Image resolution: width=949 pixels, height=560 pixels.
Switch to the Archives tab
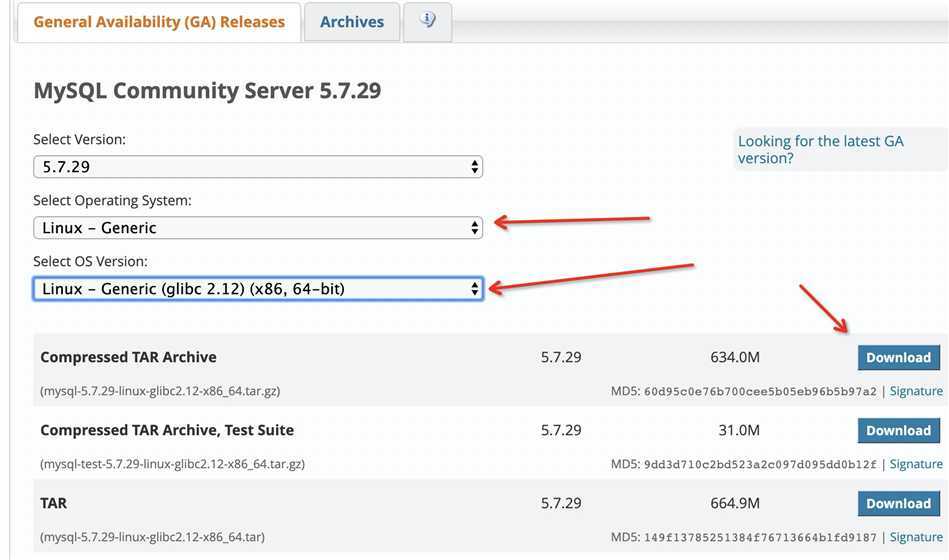click(352, 22)
